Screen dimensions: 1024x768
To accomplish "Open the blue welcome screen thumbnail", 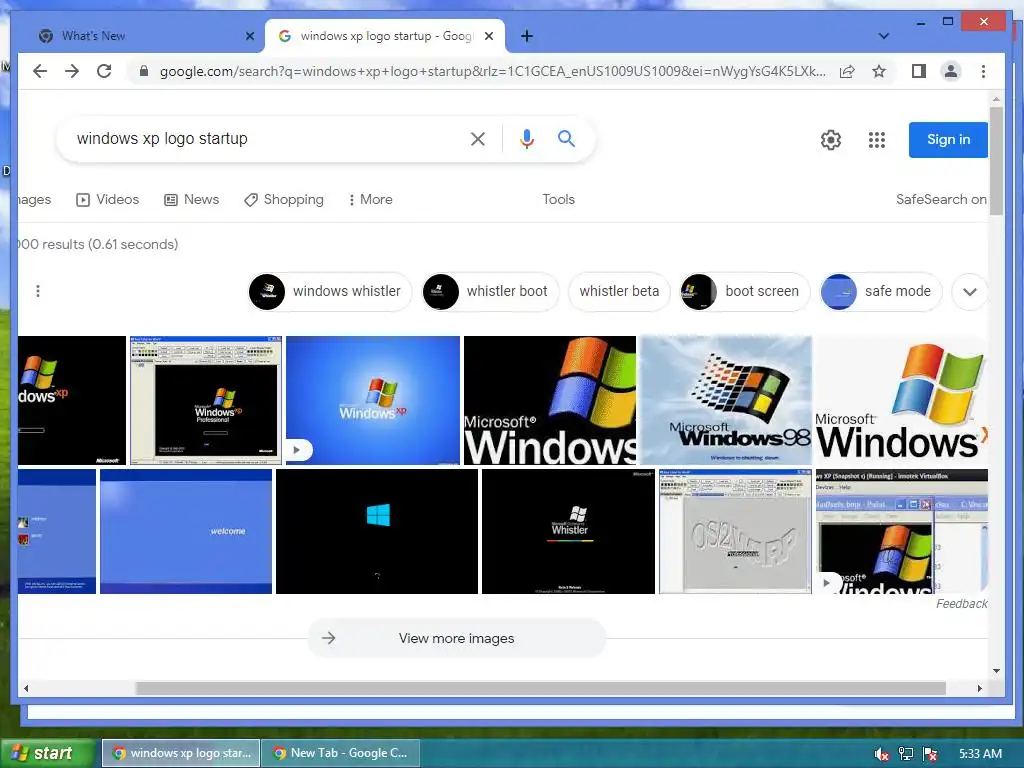I will (x=186, y=531).
